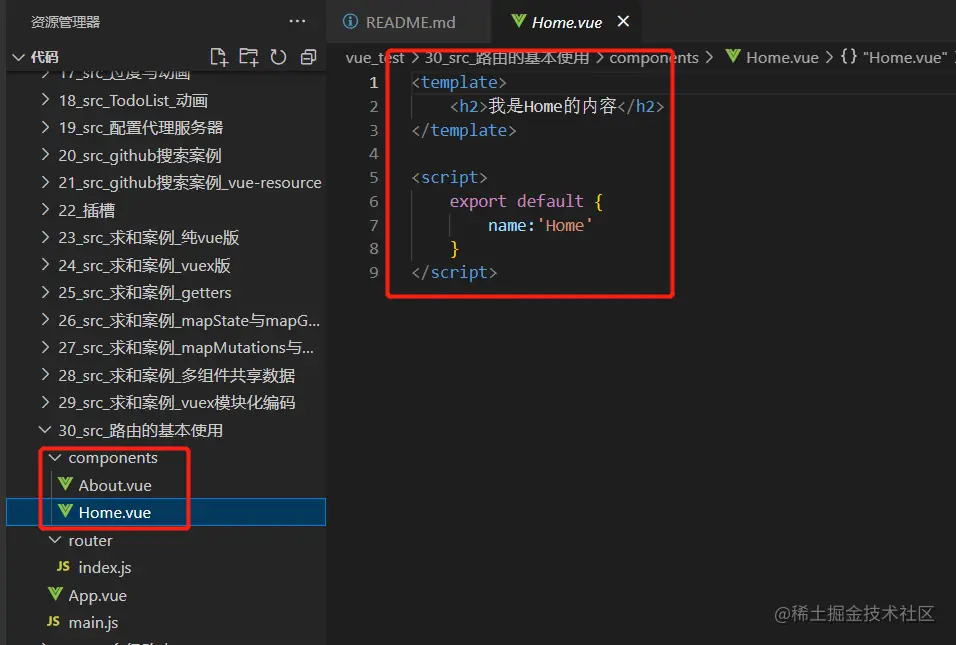Open About.vue in the explorer
This screenshot has height=645, width=956.
pos(166,485)
